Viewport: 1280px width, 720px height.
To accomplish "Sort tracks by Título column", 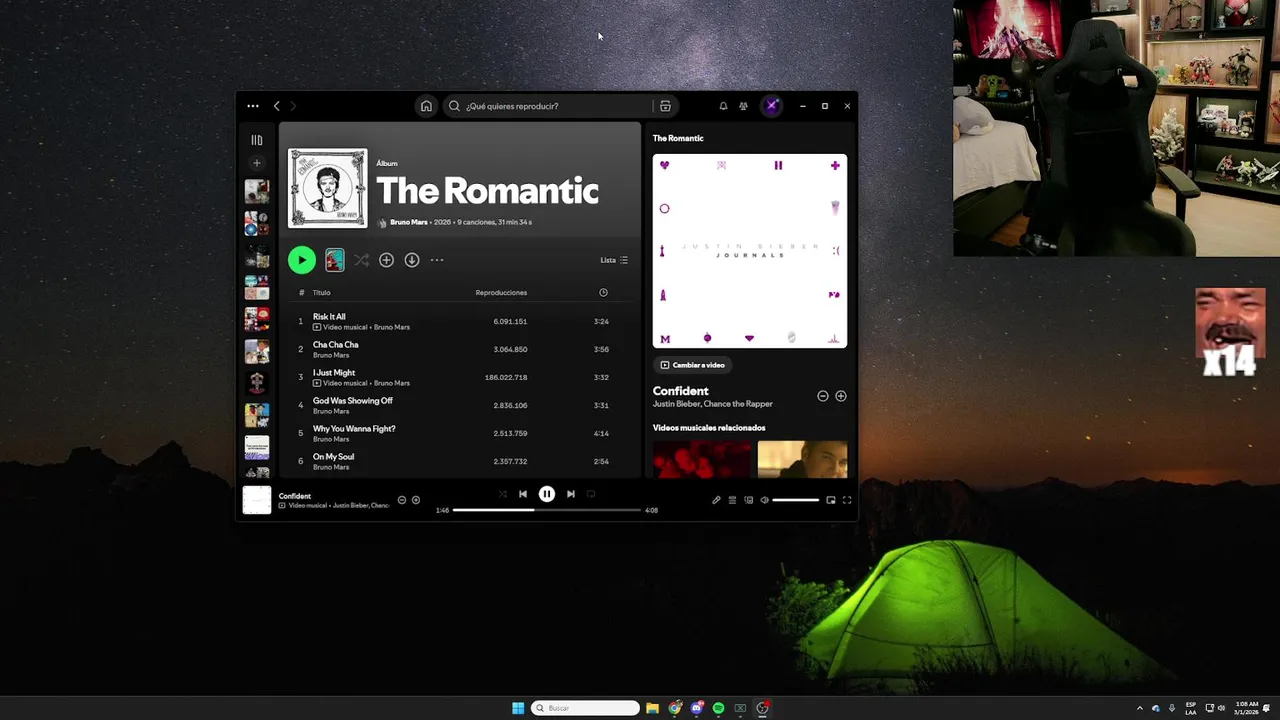I will pyautogui.click(x=321, y=293).
